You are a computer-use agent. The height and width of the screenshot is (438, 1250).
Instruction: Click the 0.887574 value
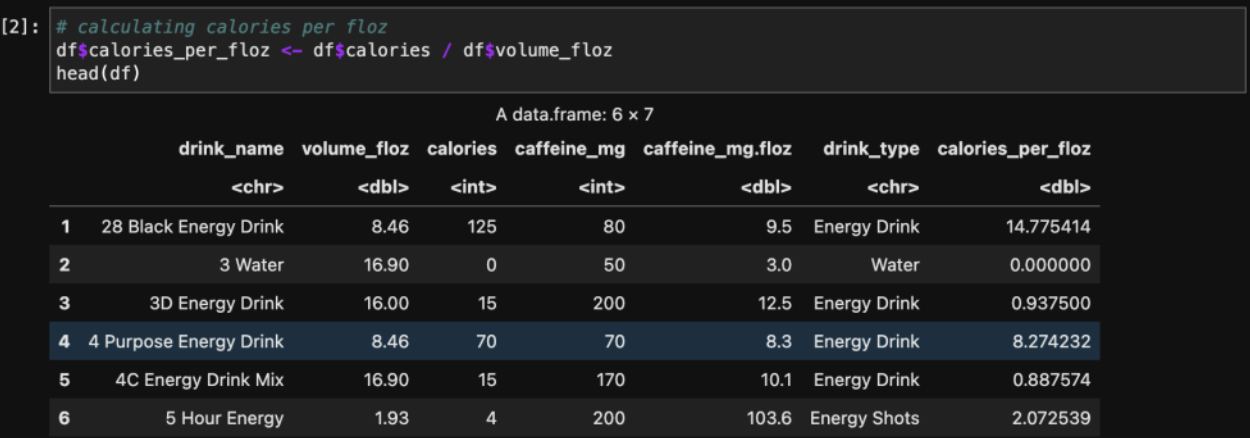tap(1052, 380)
